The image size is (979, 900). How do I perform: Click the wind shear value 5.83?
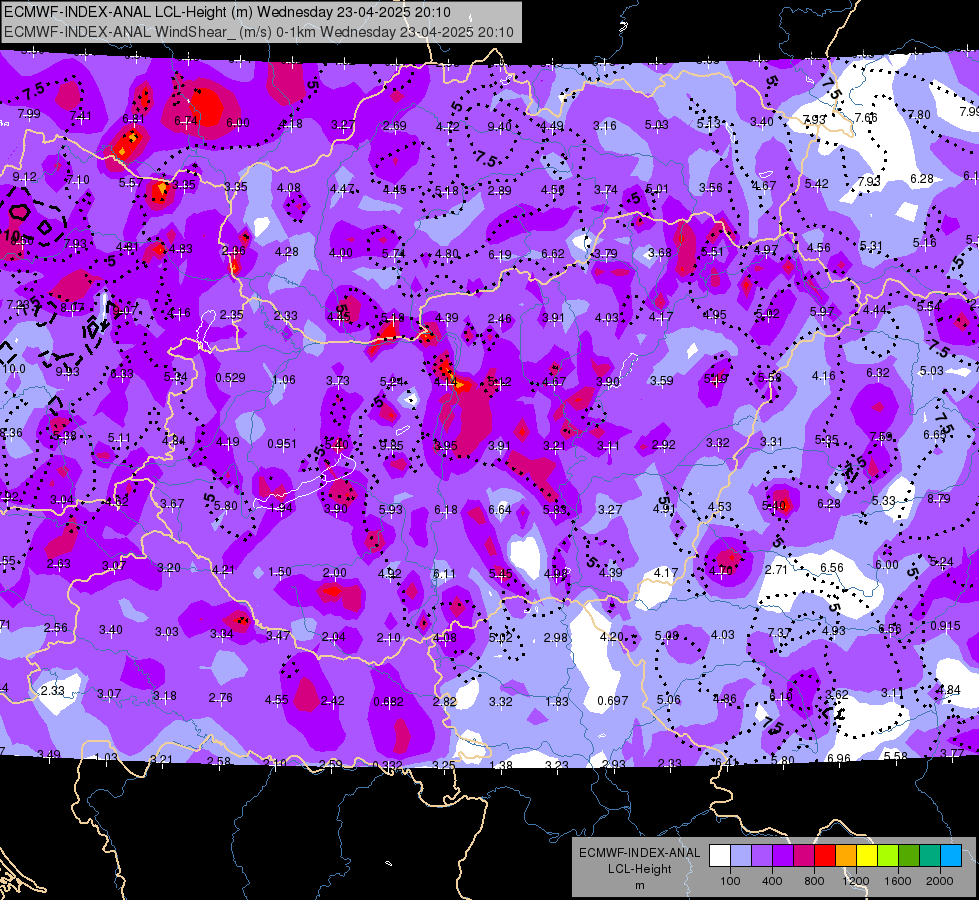coord(554,510)
